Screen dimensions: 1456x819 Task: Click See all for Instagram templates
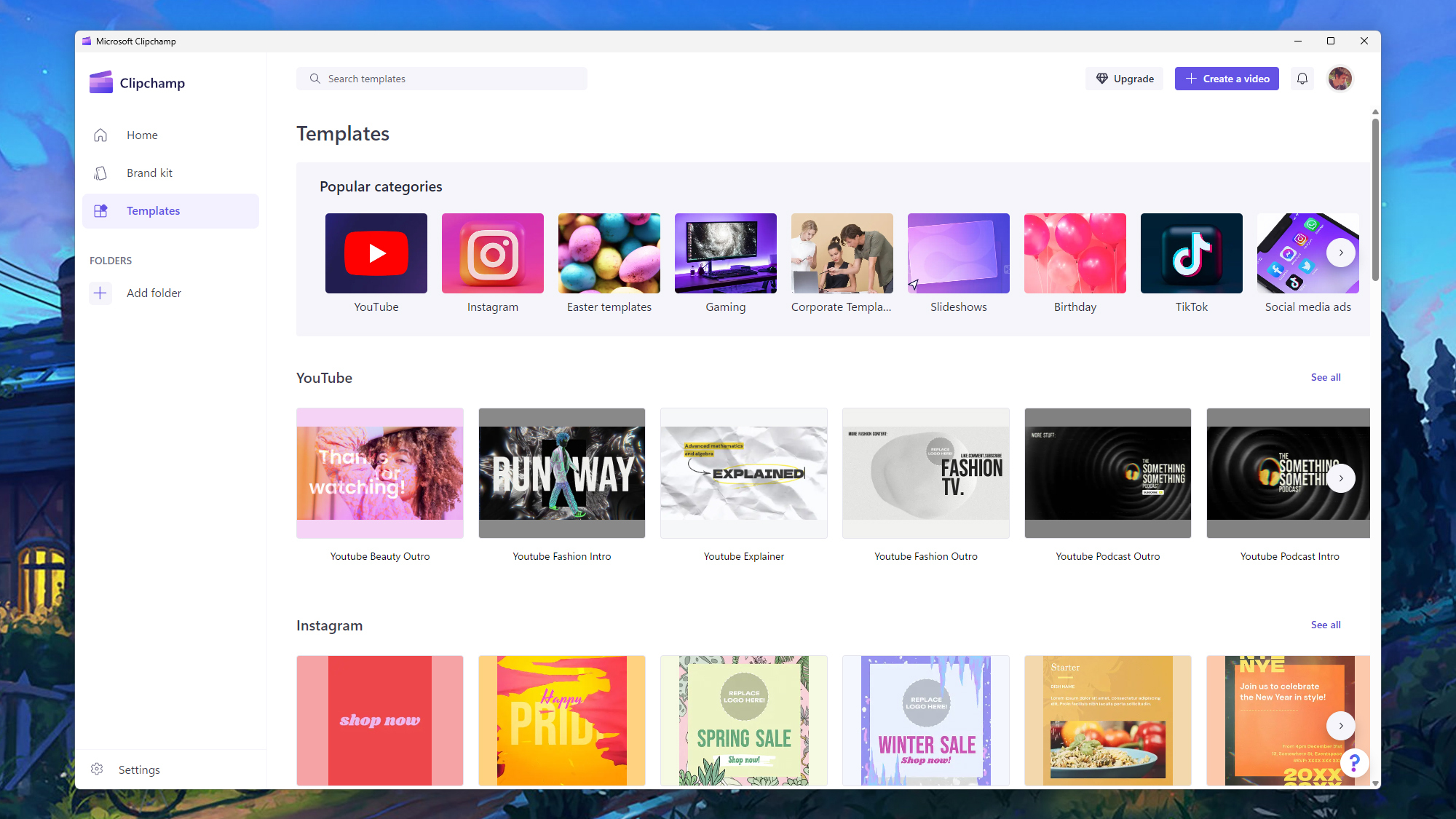(x=1325, y=624)
